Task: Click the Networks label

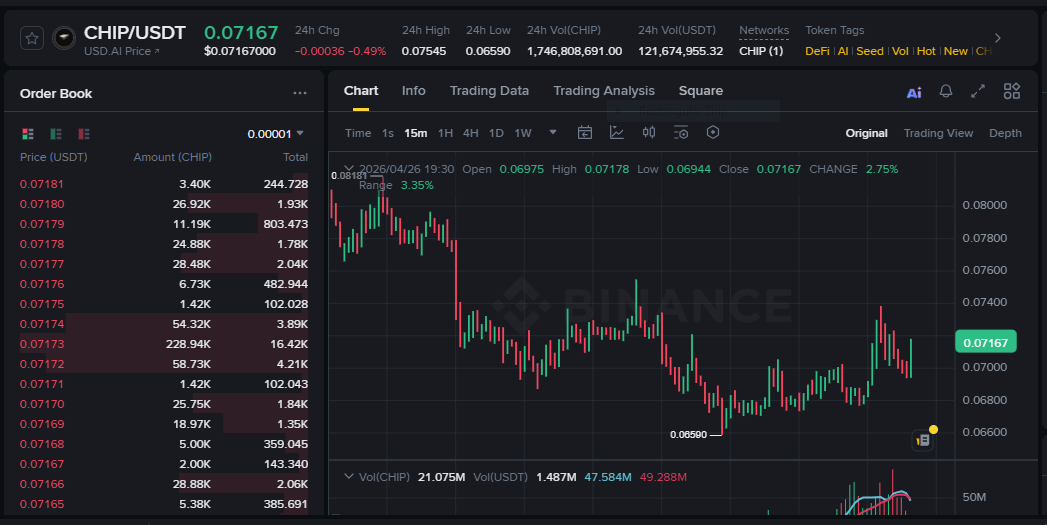Action: click(x=764, y=30)
